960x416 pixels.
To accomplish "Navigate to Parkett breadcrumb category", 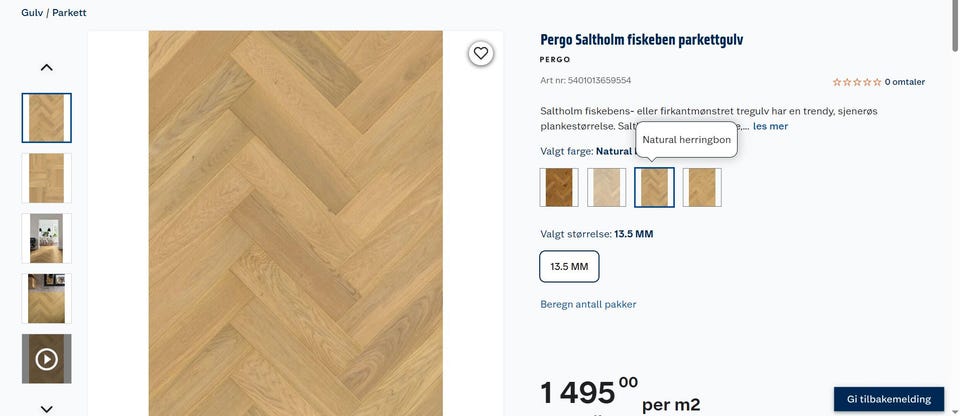I will 69,13.
